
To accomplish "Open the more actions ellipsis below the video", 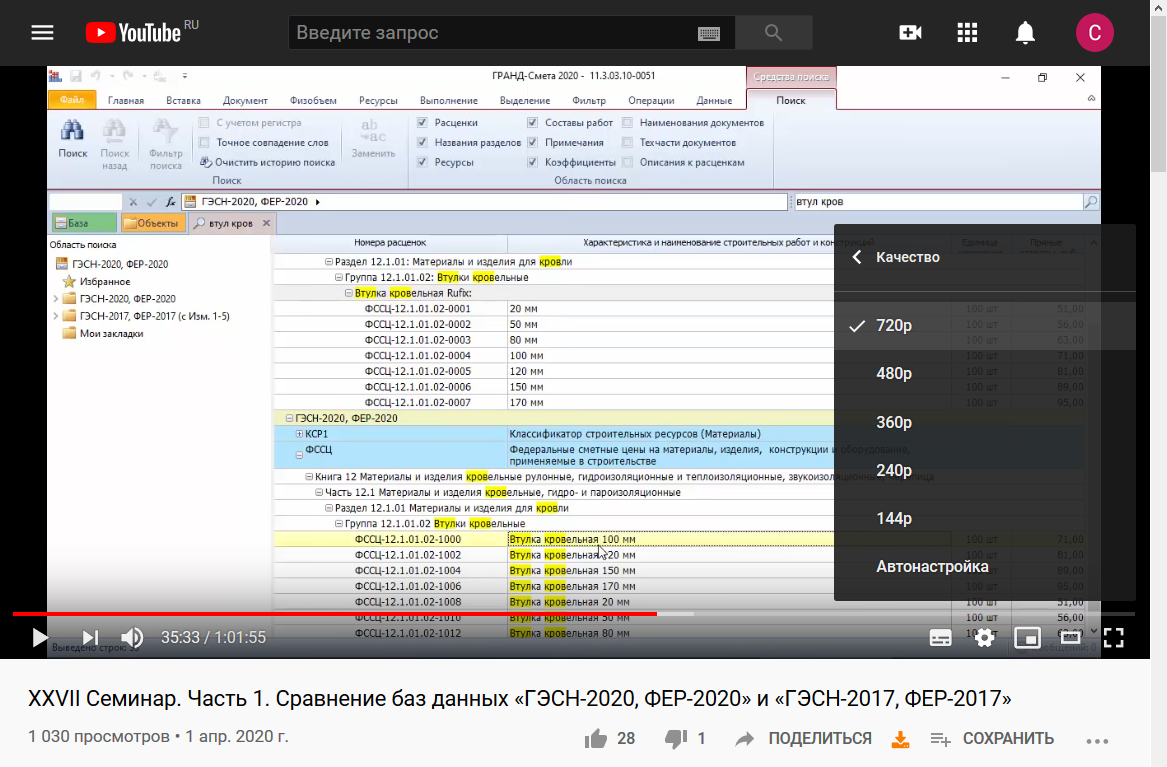I will click(1097, 740).
